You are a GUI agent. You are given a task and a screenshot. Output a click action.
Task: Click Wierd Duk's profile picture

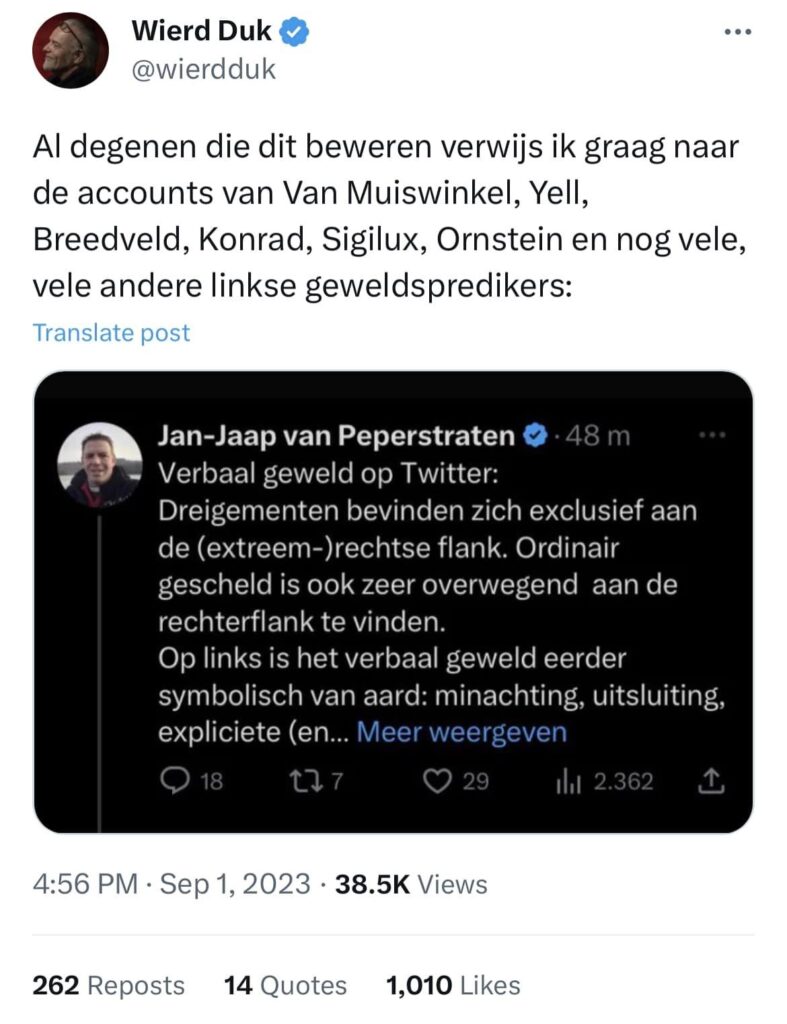coord(71,50)
